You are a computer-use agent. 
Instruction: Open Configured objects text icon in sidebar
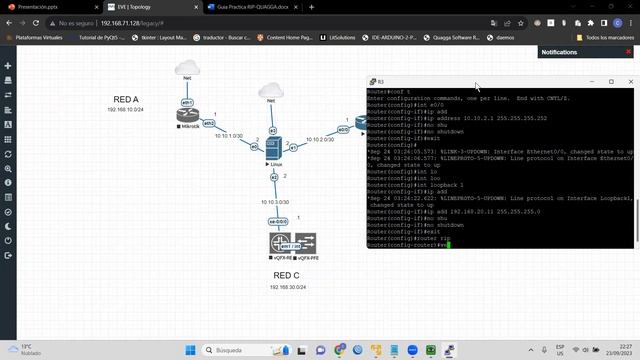tap(8, 124)
